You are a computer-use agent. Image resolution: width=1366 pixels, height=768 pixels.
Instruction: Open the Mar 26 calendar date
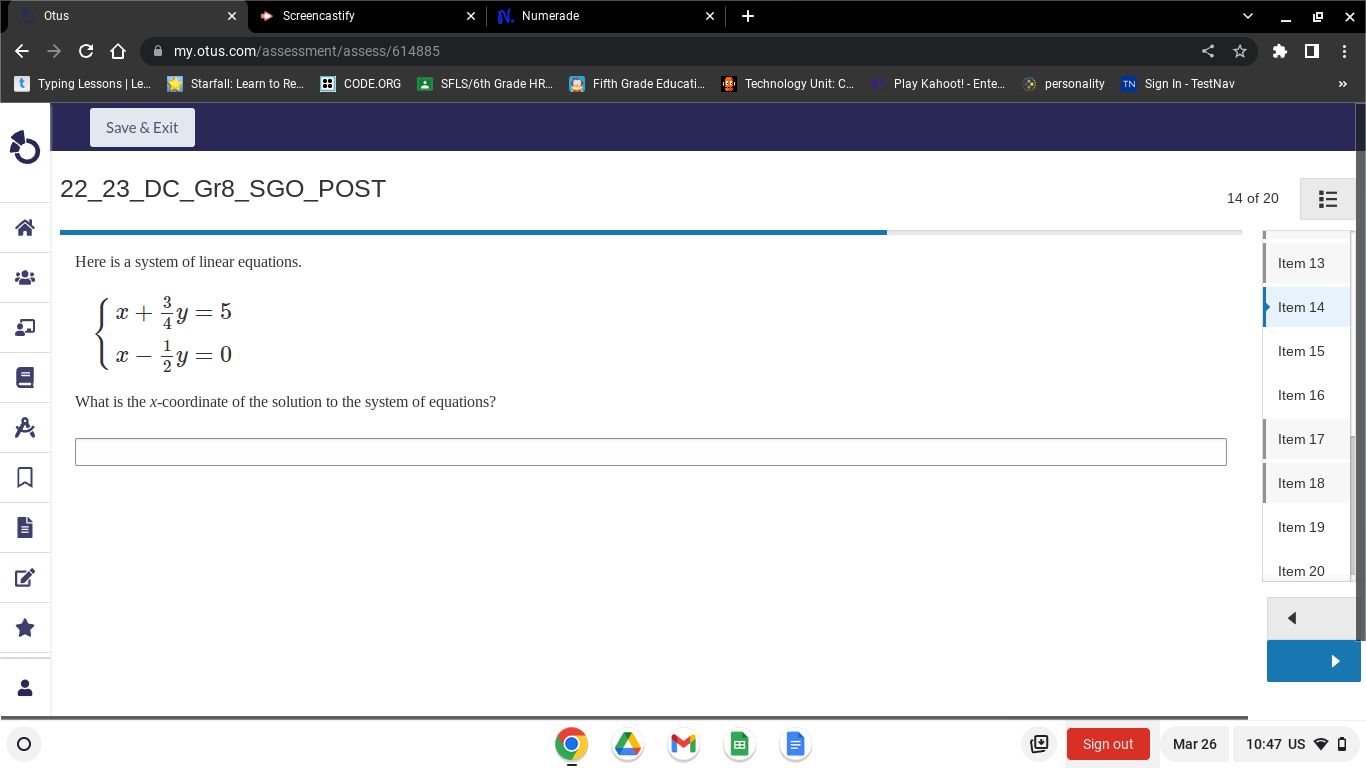tap(1195, 744)
